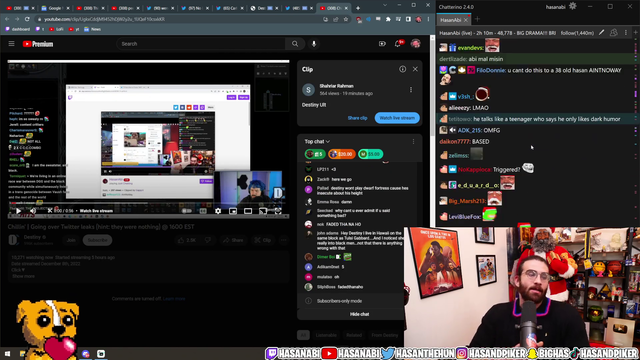Seek on the clip progress bar

tap(148, 203)
